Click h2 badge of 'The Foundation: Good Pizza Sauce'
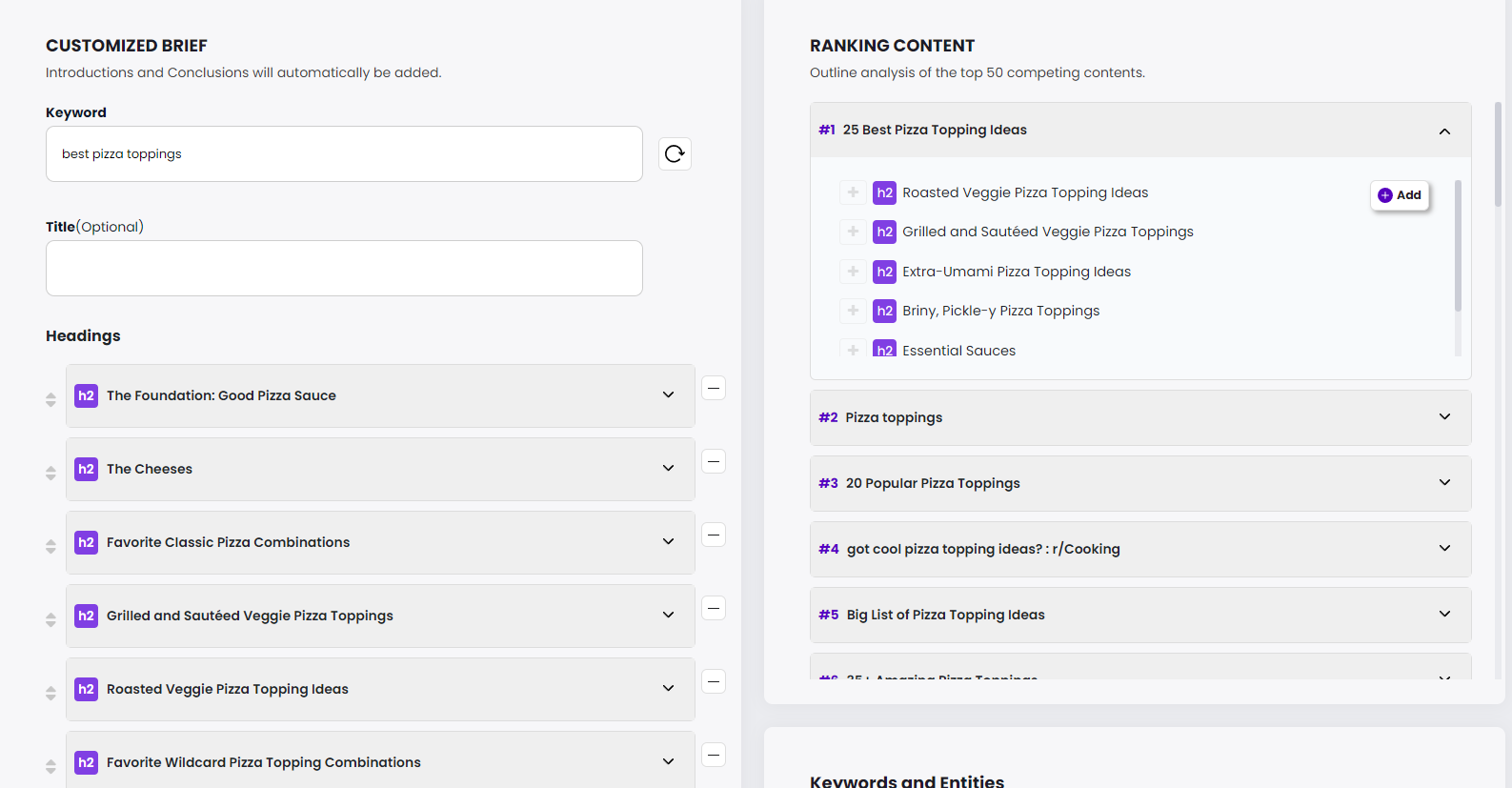Image resolution: width=1512 pixels, height=788 pixels. coord(86,395)
